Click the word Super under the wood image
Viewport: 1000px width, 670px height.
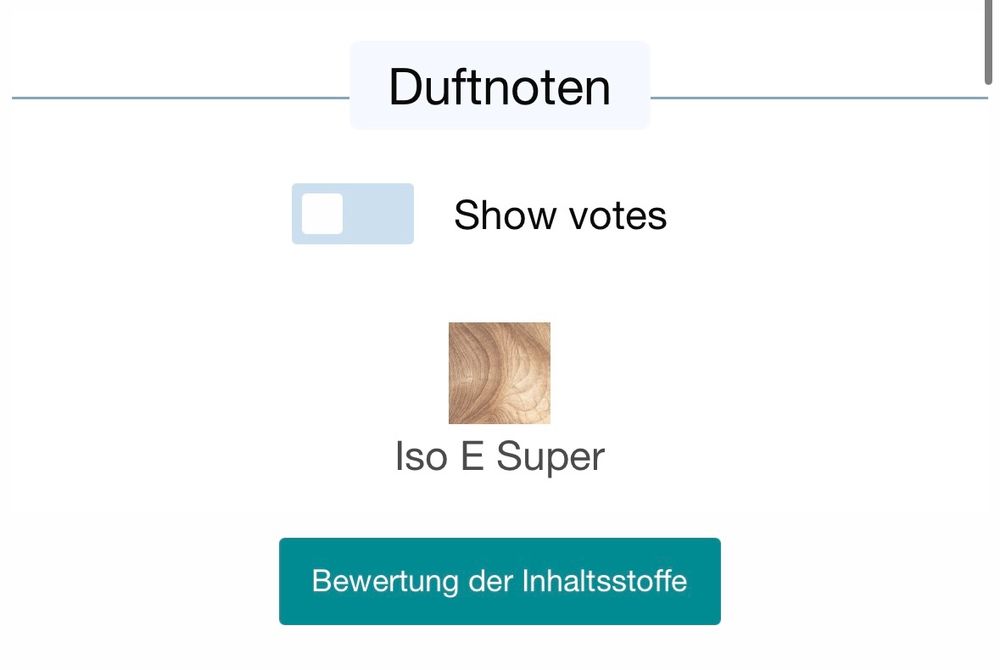coord(550,456)
